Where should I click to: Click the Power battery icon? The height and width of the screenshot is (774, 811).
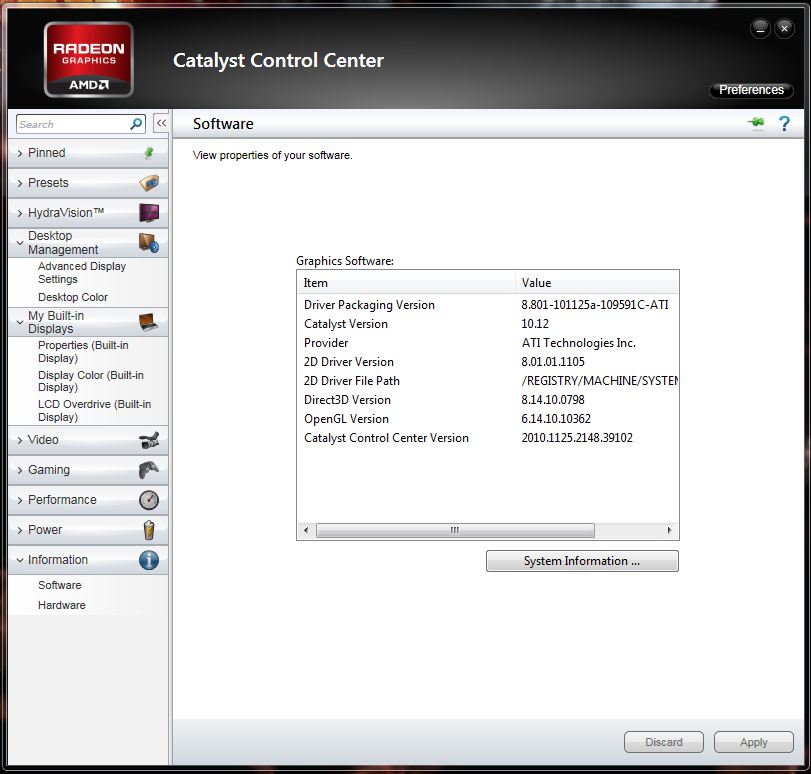tap(149, 530)
